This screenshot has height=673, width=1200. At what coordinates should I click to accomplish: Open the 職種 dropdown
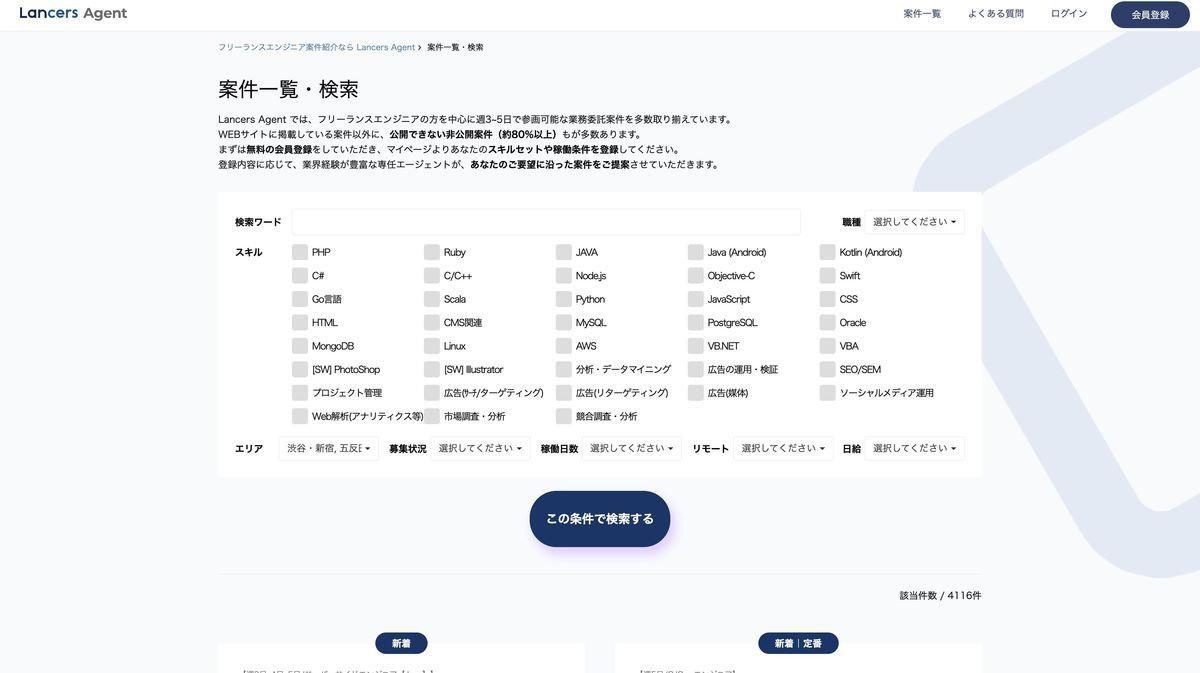click(x=915, y=222)
